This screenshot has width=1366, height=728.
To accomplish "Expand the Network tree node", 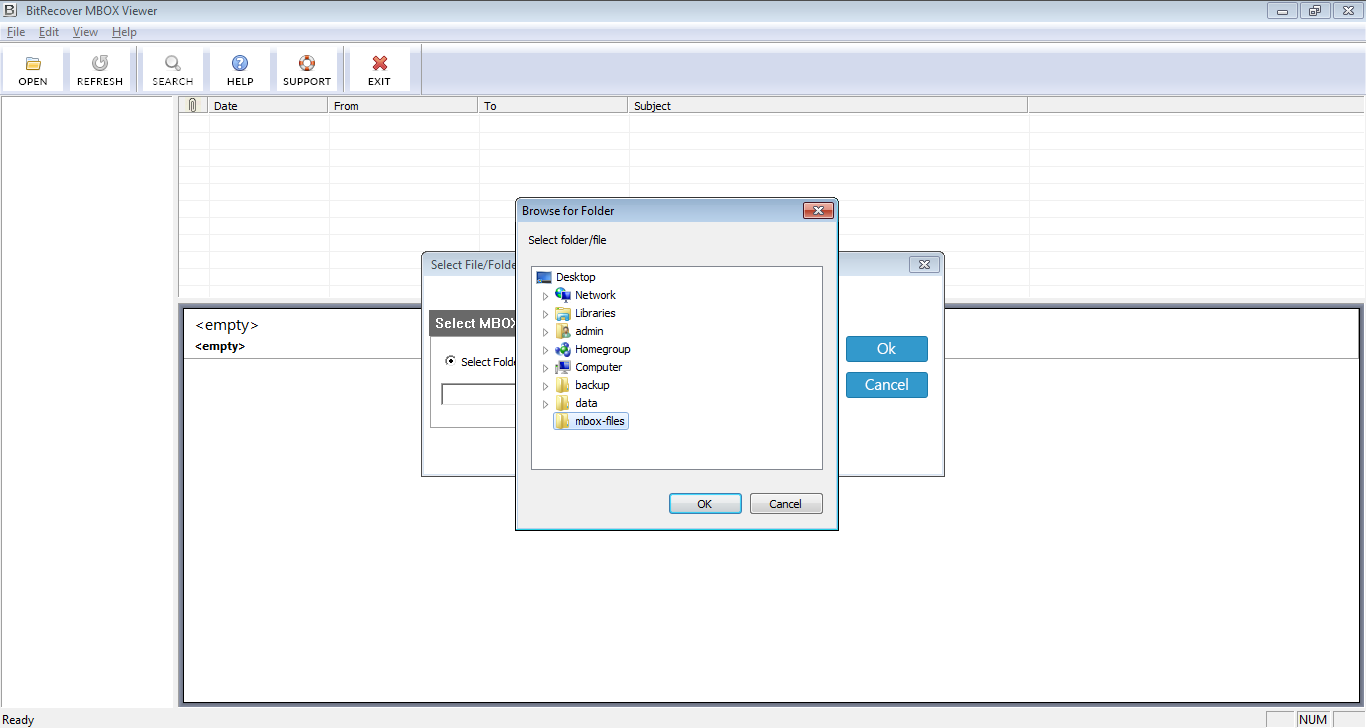I will [x=546, y=296].
